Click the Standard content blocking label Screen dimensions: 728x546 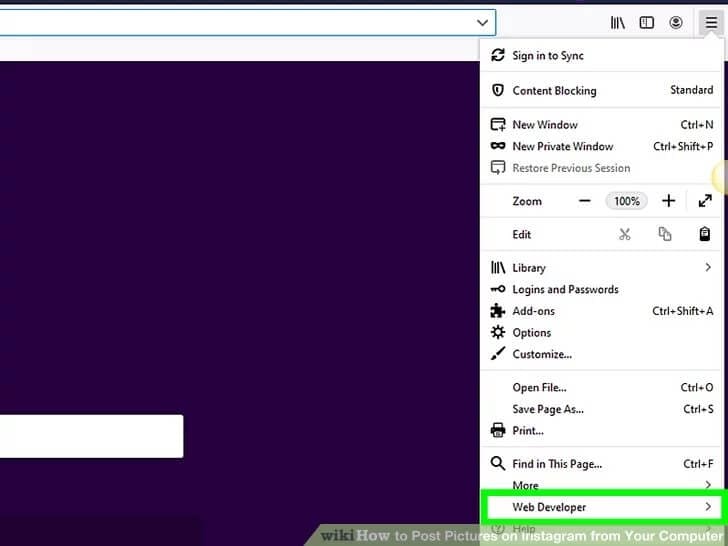pos(691,90)
